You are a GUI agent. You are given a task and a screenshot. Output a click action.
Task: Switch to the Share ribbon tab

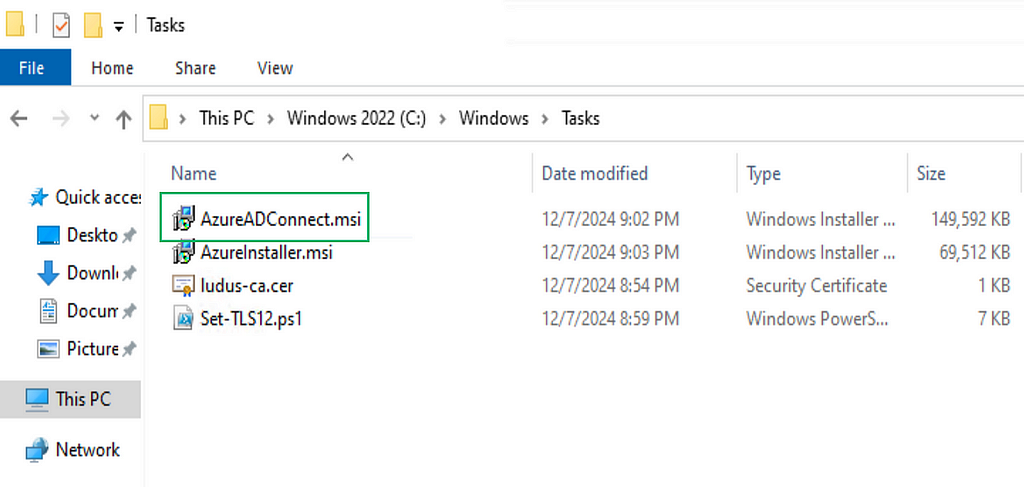click(195, 68)
